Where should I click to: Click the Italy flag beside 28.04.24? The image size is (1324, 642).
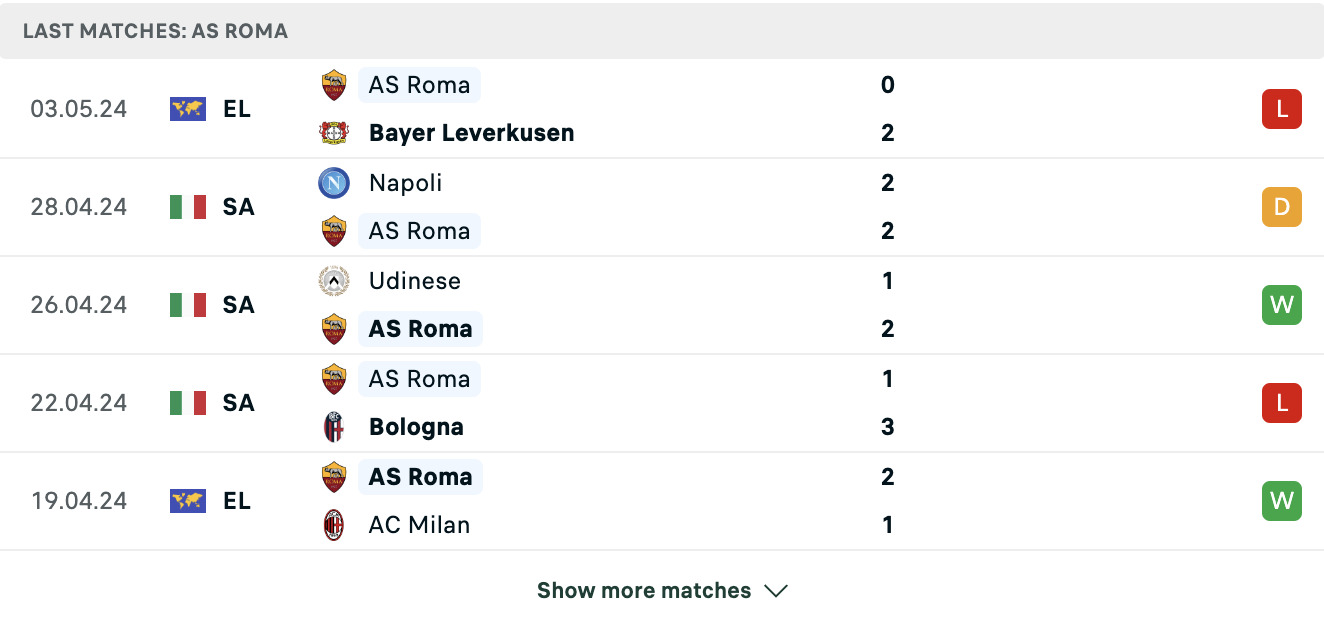[188, 207]
